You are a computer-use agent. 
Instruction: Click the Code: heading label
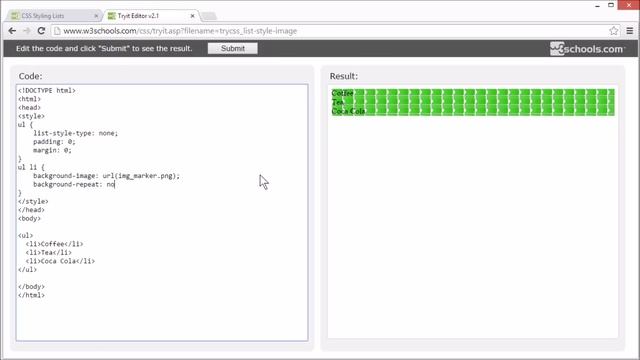coord(30,76)
